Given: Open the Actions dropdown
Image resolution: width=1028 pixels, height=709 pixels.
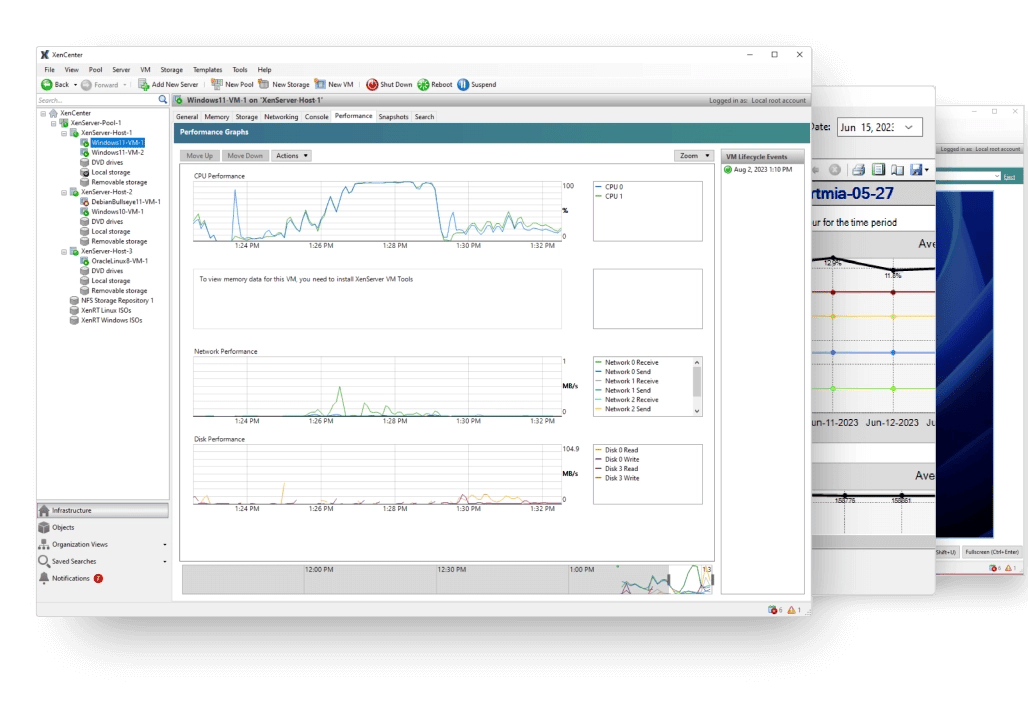Looking at the screenshot, I should click(292, 155).
